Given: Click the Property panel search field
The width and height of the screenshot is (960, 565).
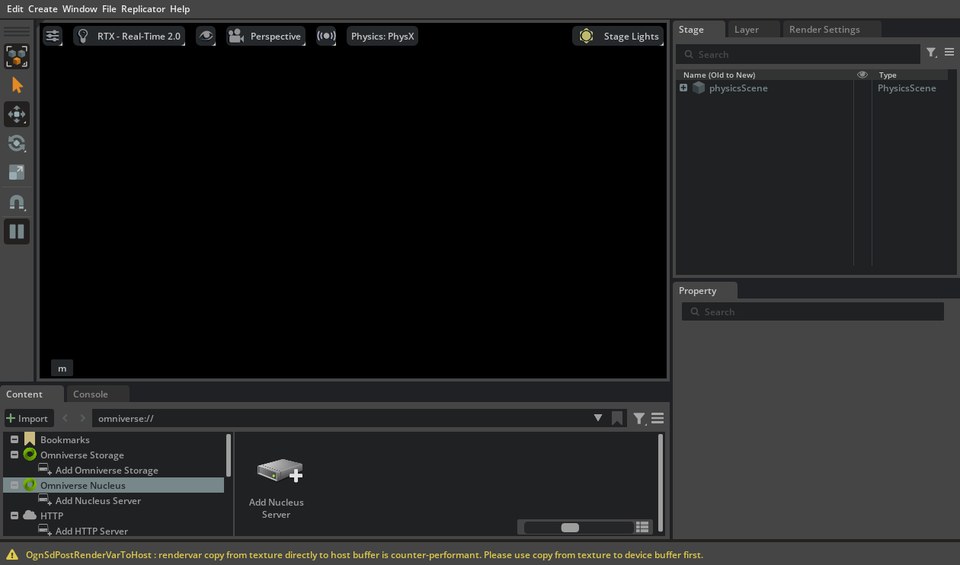Looking at the screenshot, I should coord(813,312).
